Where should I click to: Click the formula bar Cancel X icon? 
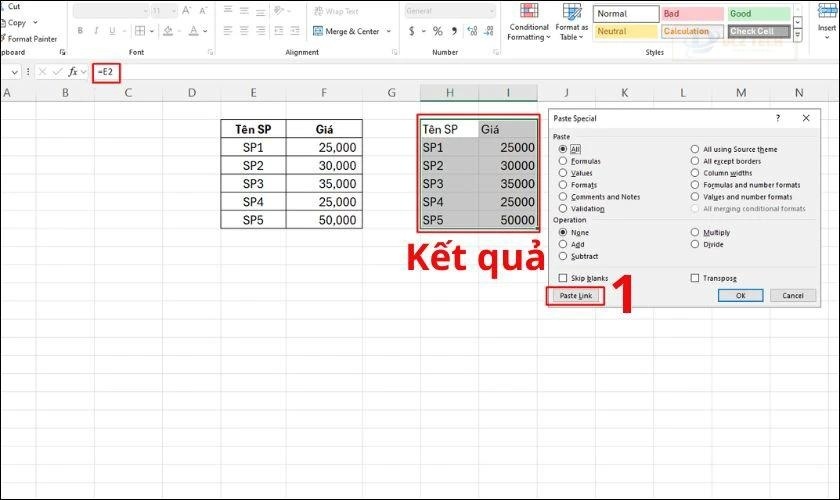click(42, 71)
